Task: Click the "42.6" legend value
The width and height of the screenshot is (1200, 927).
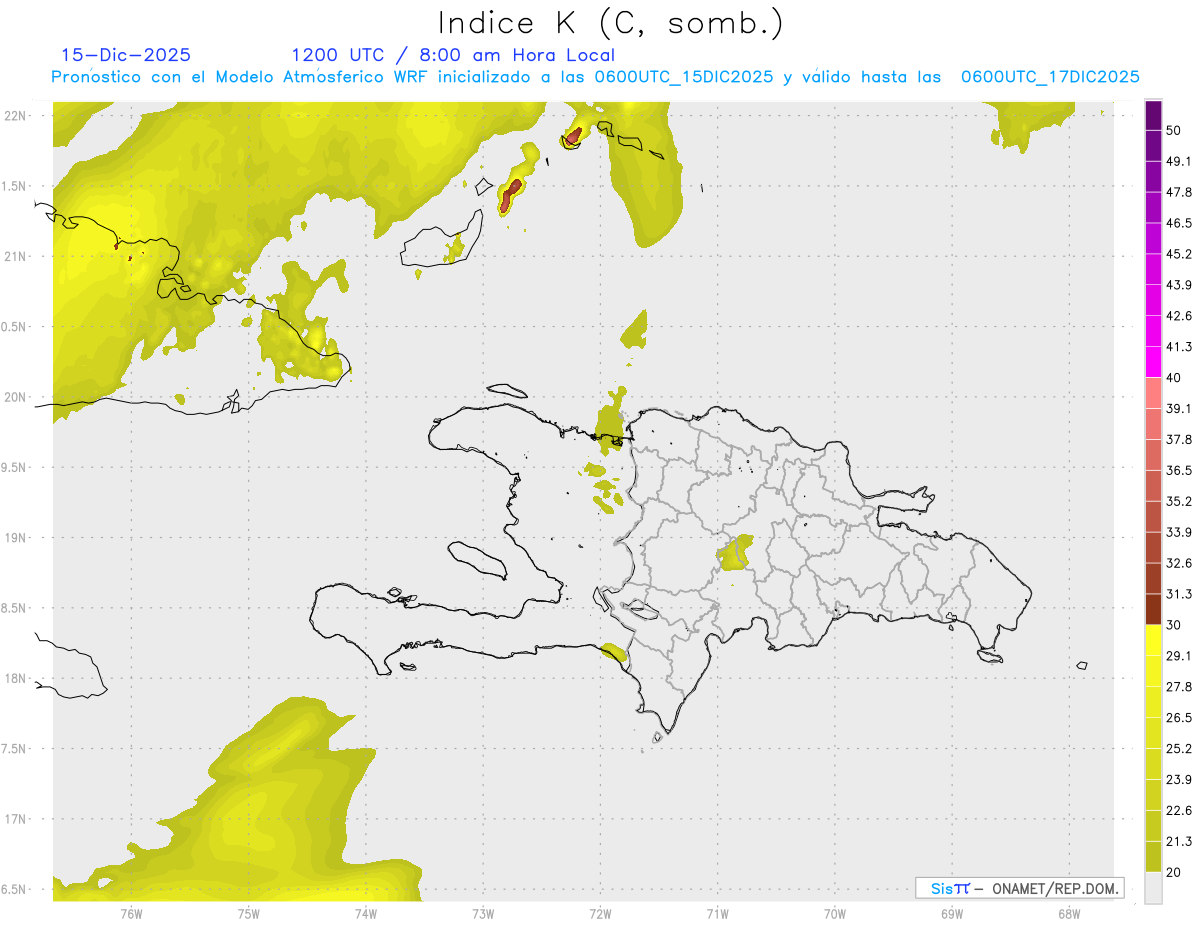Action: pyautogui.click(x=1179, y=316)
